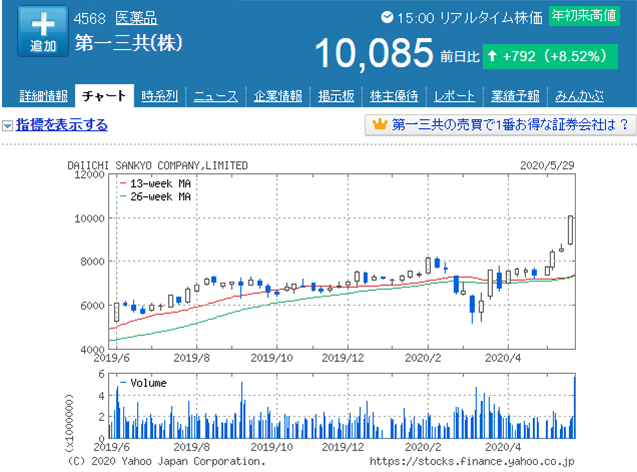The image size is (637, 472).
Task: Click the DAIICHI SANKYO COMPANY,LIMITED chart title
Action: [x=158, y=165]
